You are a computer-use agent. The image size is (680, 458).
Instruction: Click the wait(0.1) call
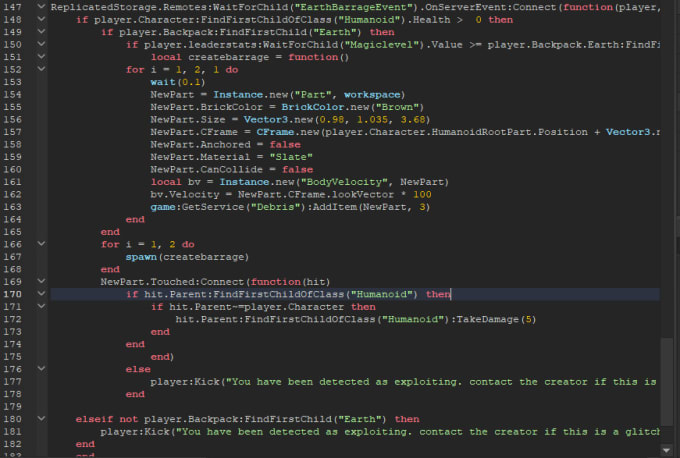point(178,82)
